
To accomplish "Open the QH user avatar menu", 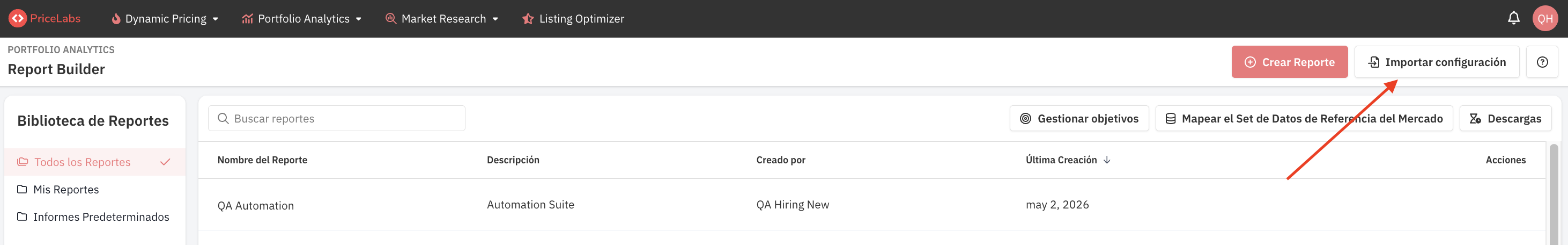I will tap(1545, 18).
